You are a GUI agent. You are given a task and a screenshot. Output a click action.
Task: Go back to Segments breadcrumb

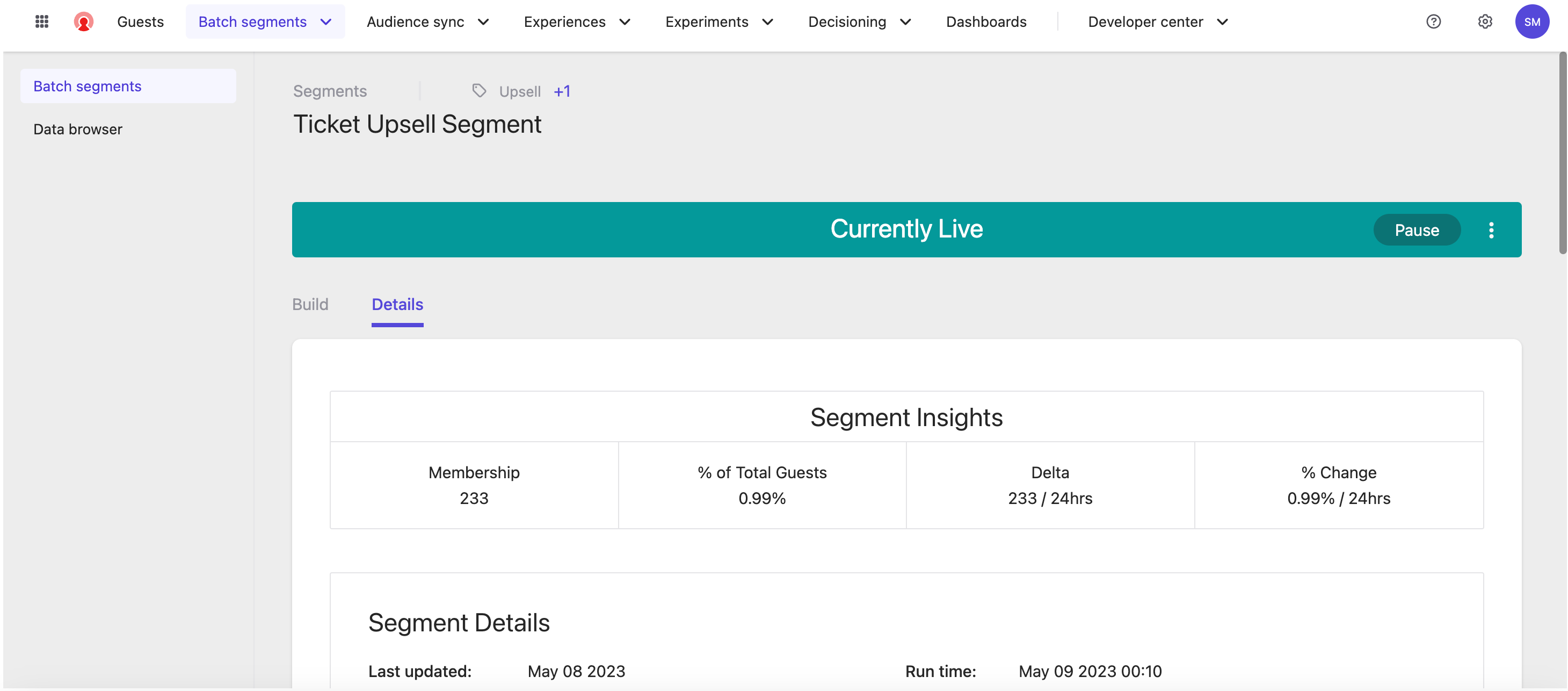pos(329,91)
